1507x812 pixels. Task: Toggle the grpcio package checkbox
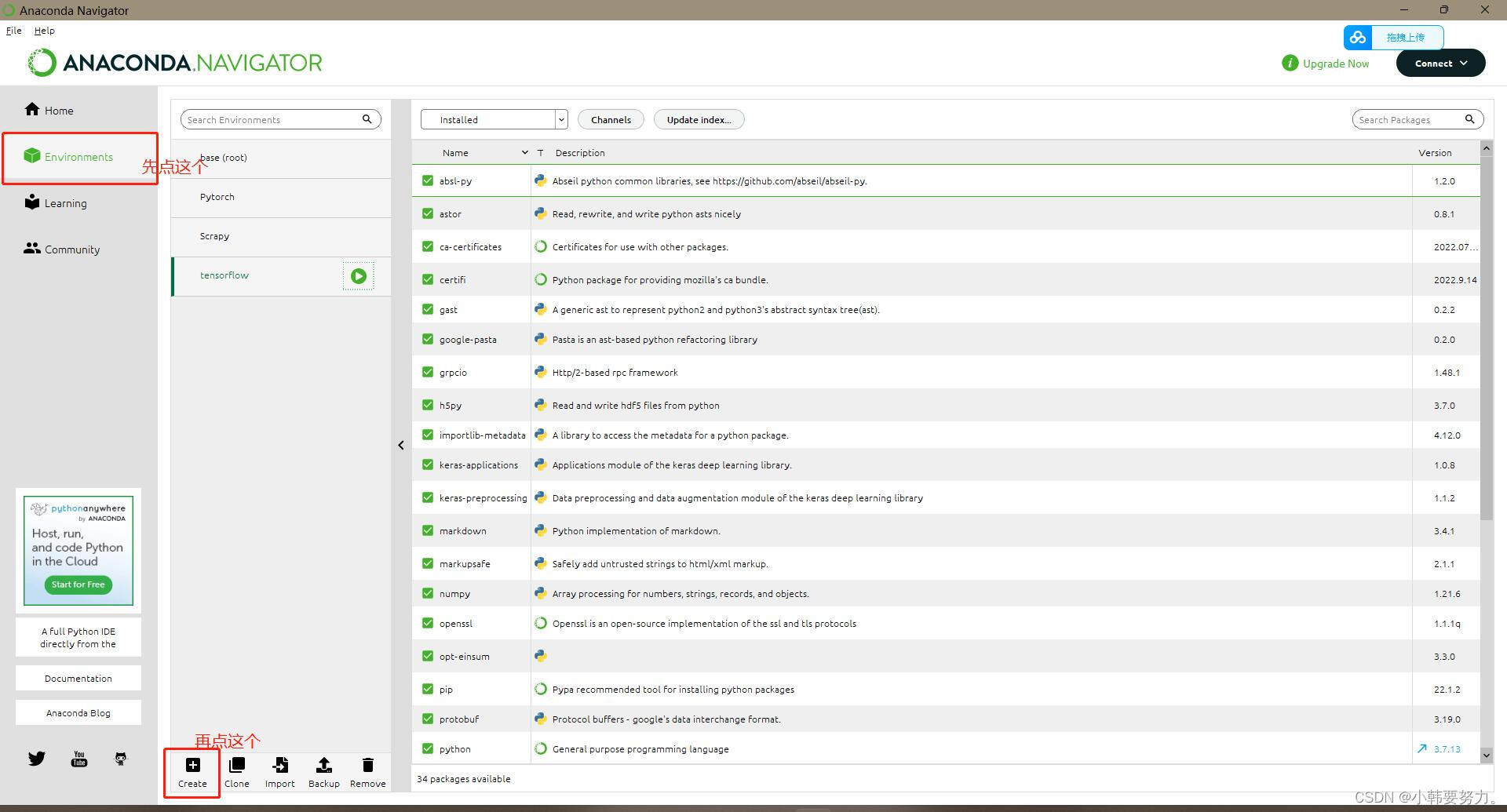tap(428, 372)
